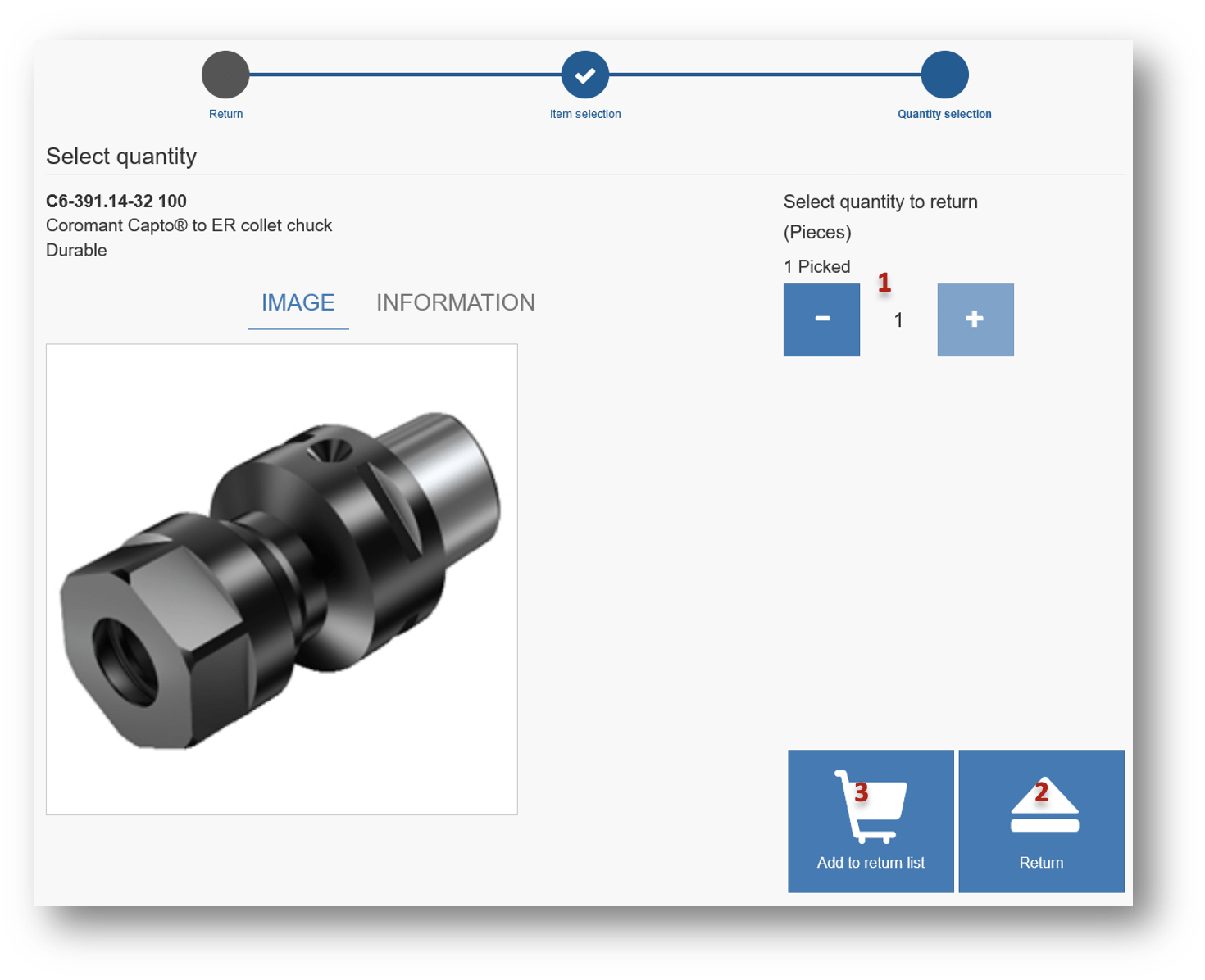Click the Quantity selection step circle
Image resolution: width=1205 pixels, height=980 pixels.
click(x=944, y=75)
